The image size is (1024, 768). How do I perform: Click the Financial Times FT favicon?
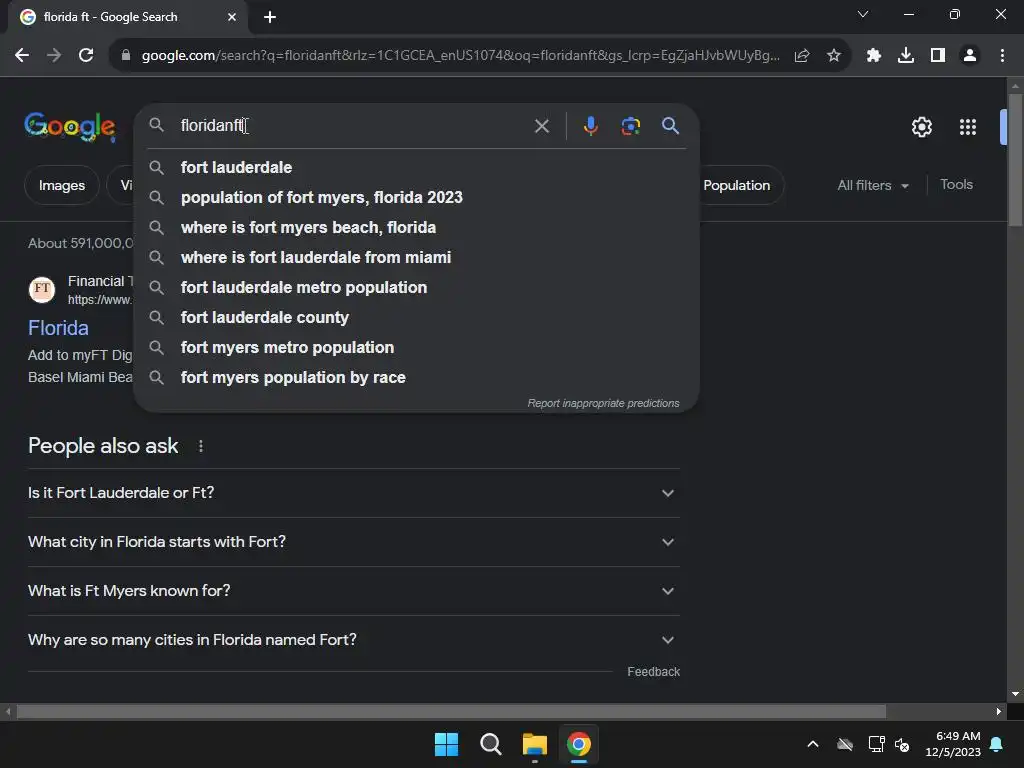42,289
